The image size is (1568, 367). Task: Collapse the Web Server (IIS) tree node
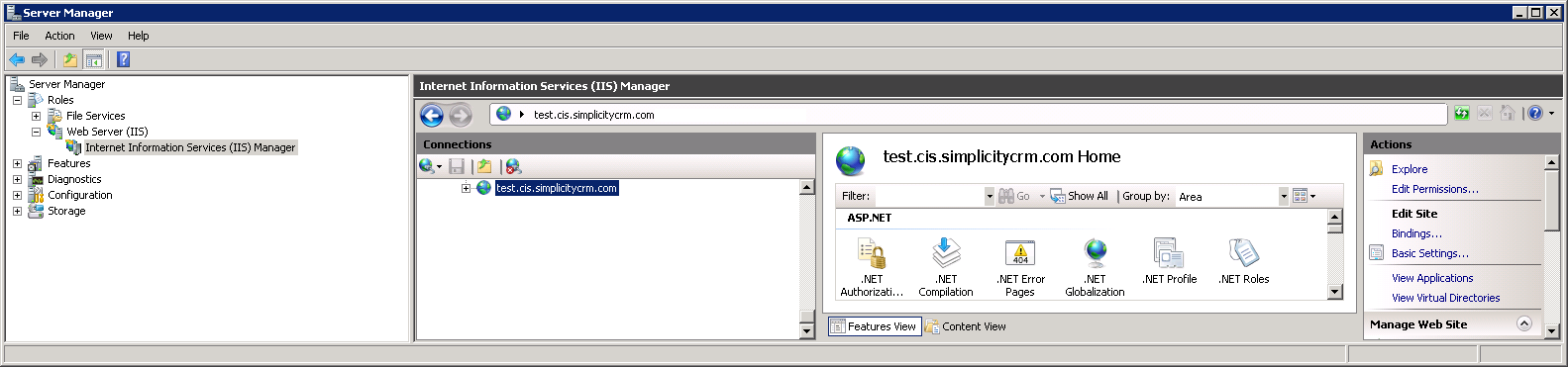pyautogui.click(x=36, y=132)
